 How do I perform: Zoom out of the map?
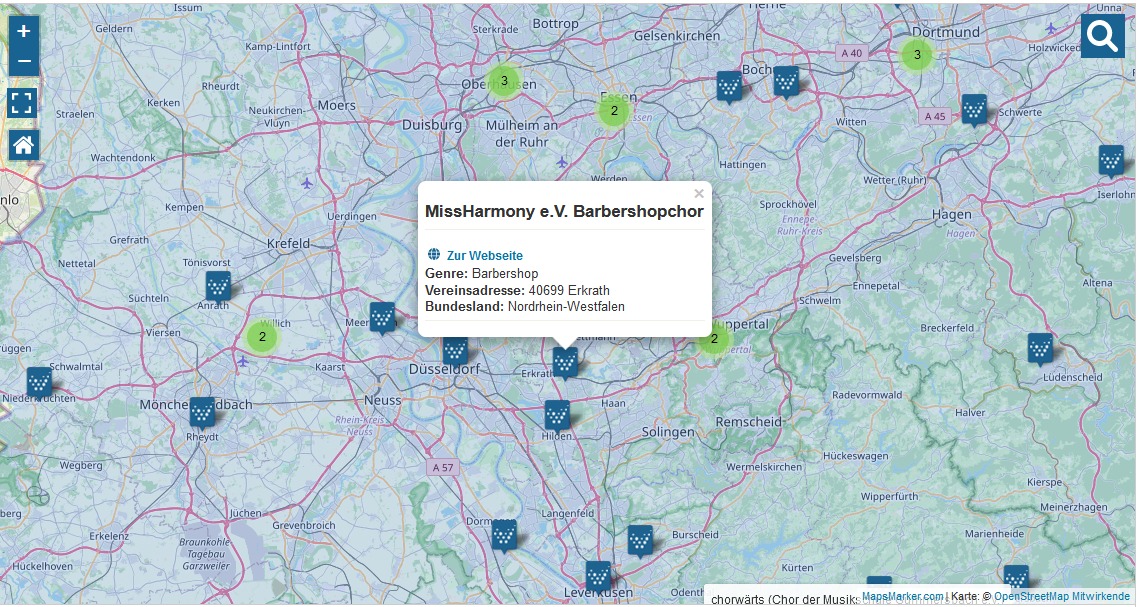[24, 61]
